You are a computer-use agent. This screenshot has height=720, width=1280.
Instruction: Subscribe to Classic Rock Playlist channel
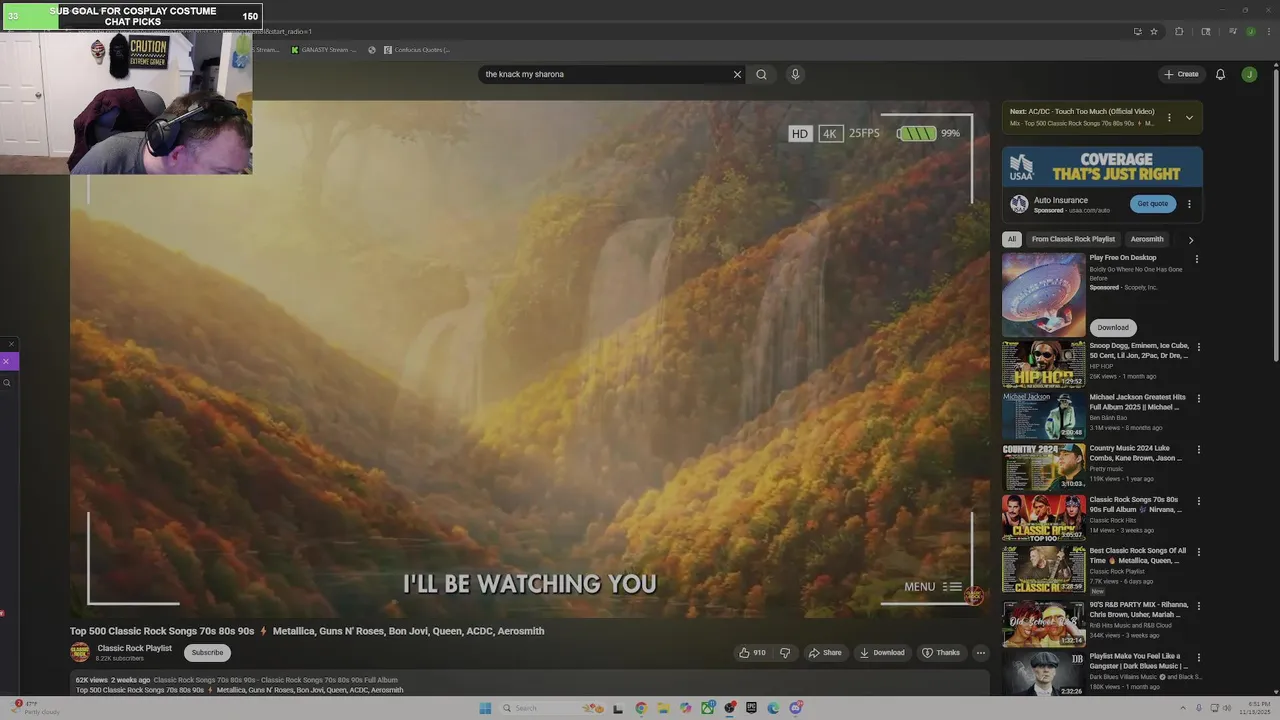[207, 652]
